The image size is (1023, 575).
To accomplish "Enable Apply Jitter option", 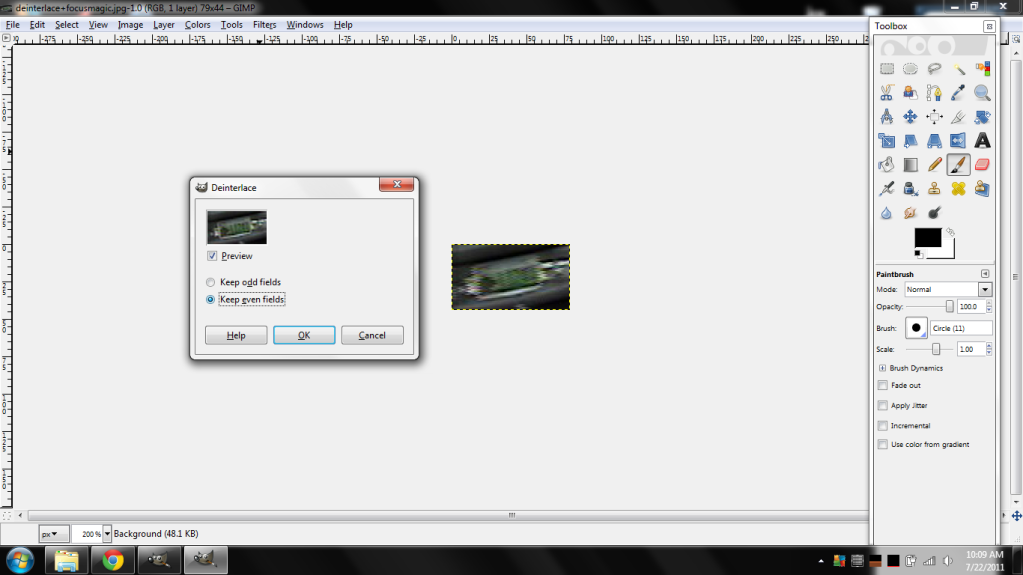I will [882, 405].
